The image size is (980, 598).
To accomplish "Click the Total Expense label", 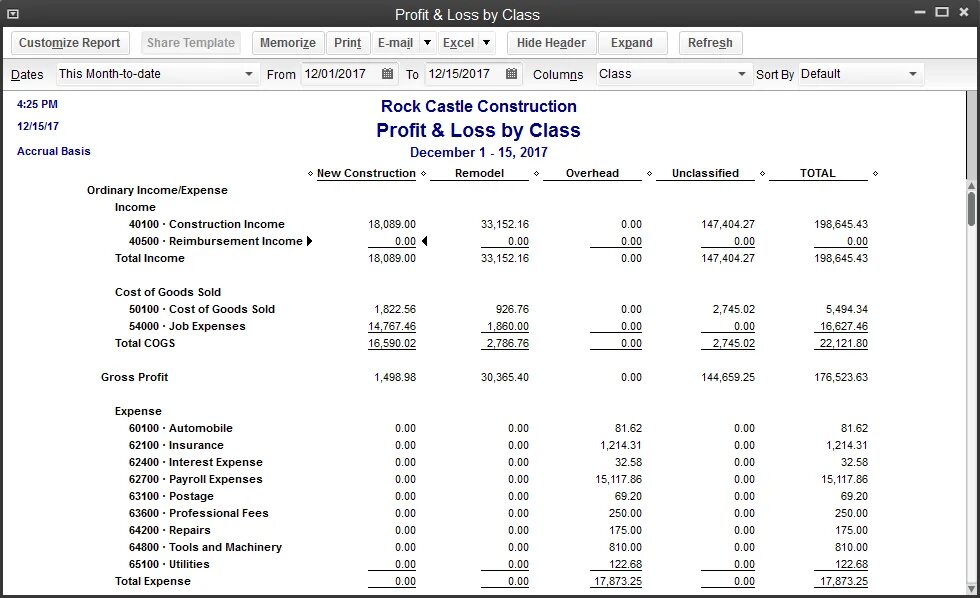I will click(x=152, y=581).
